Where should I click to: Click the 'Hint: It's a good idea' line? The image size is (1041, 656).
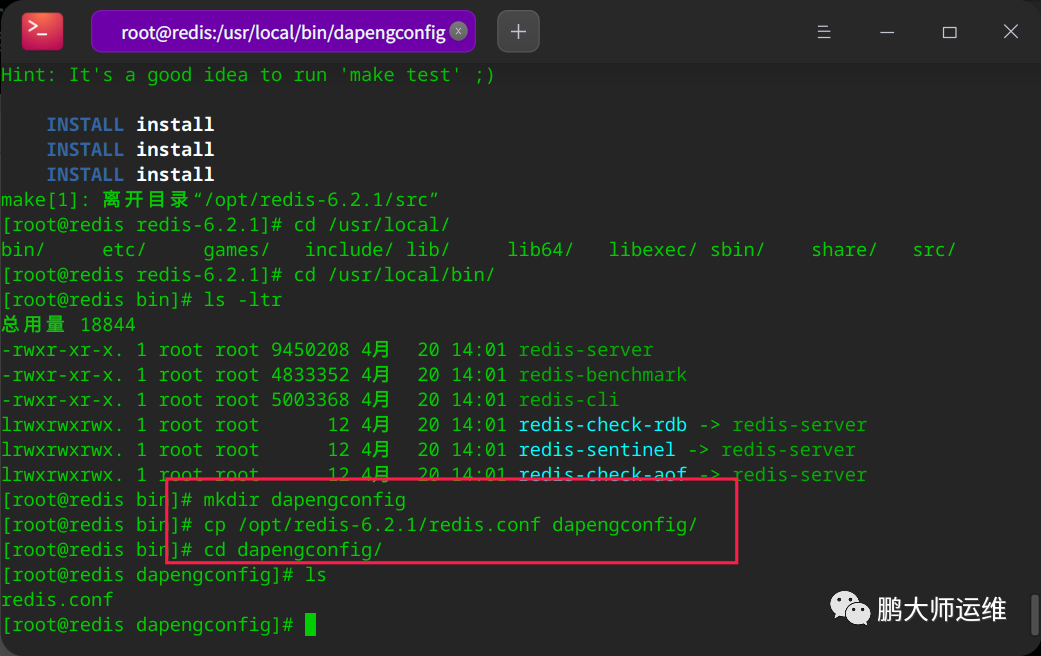coord(248,75)
